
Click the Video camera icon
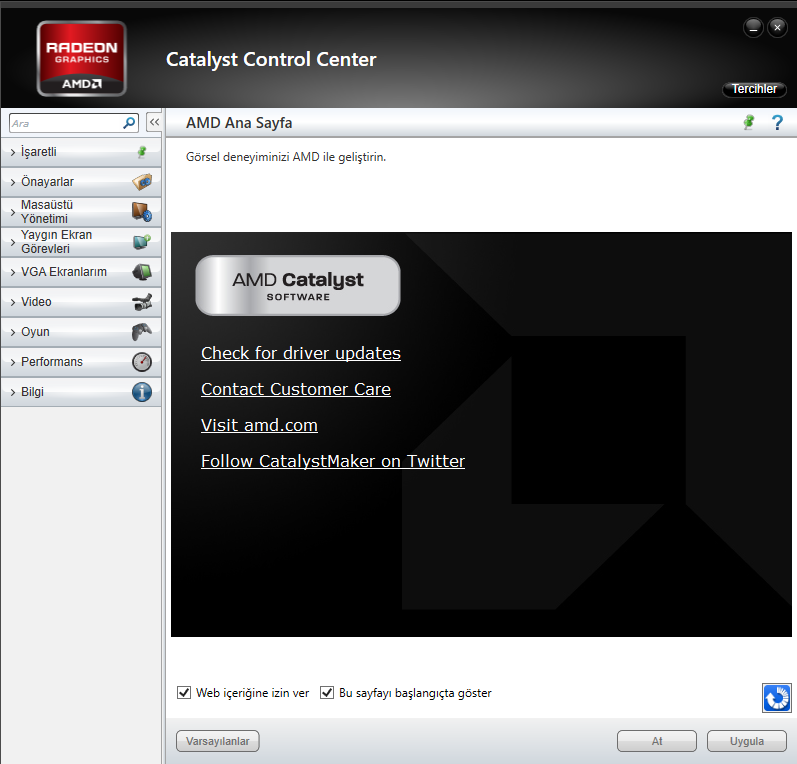pyautogui.click(x=142, y=302)
